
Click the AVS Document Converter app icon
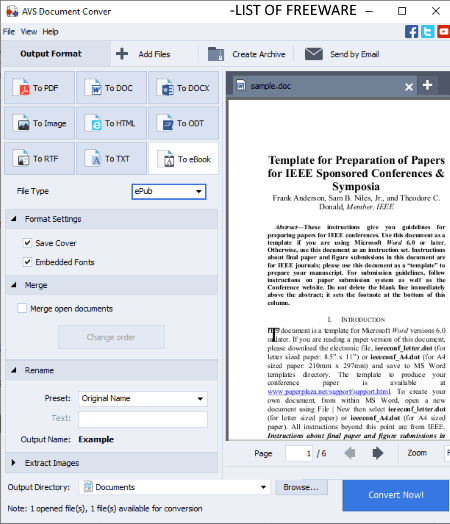(x=12, y=11)
